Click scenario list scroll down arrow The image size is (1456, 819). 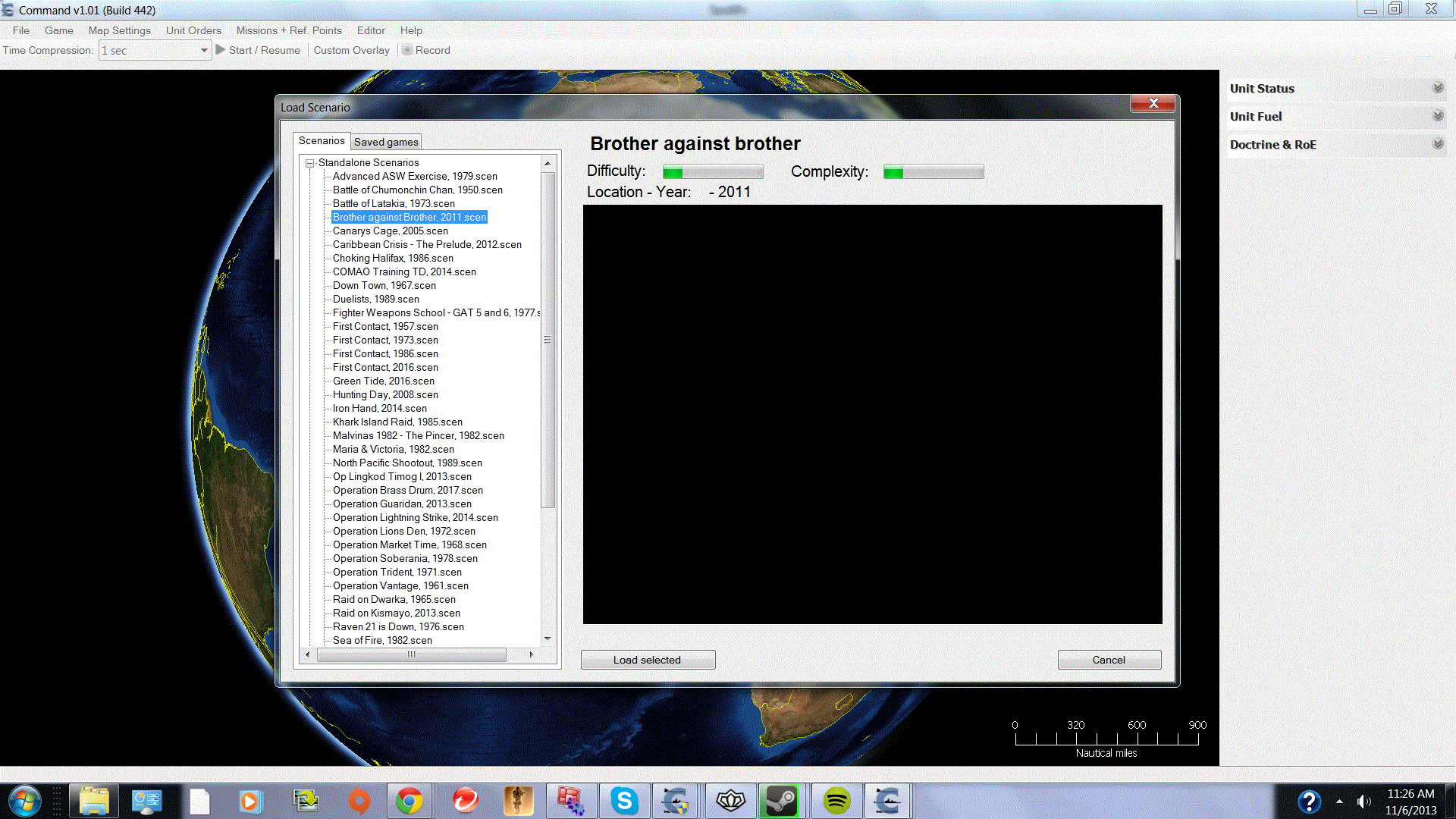click(548, 639)
